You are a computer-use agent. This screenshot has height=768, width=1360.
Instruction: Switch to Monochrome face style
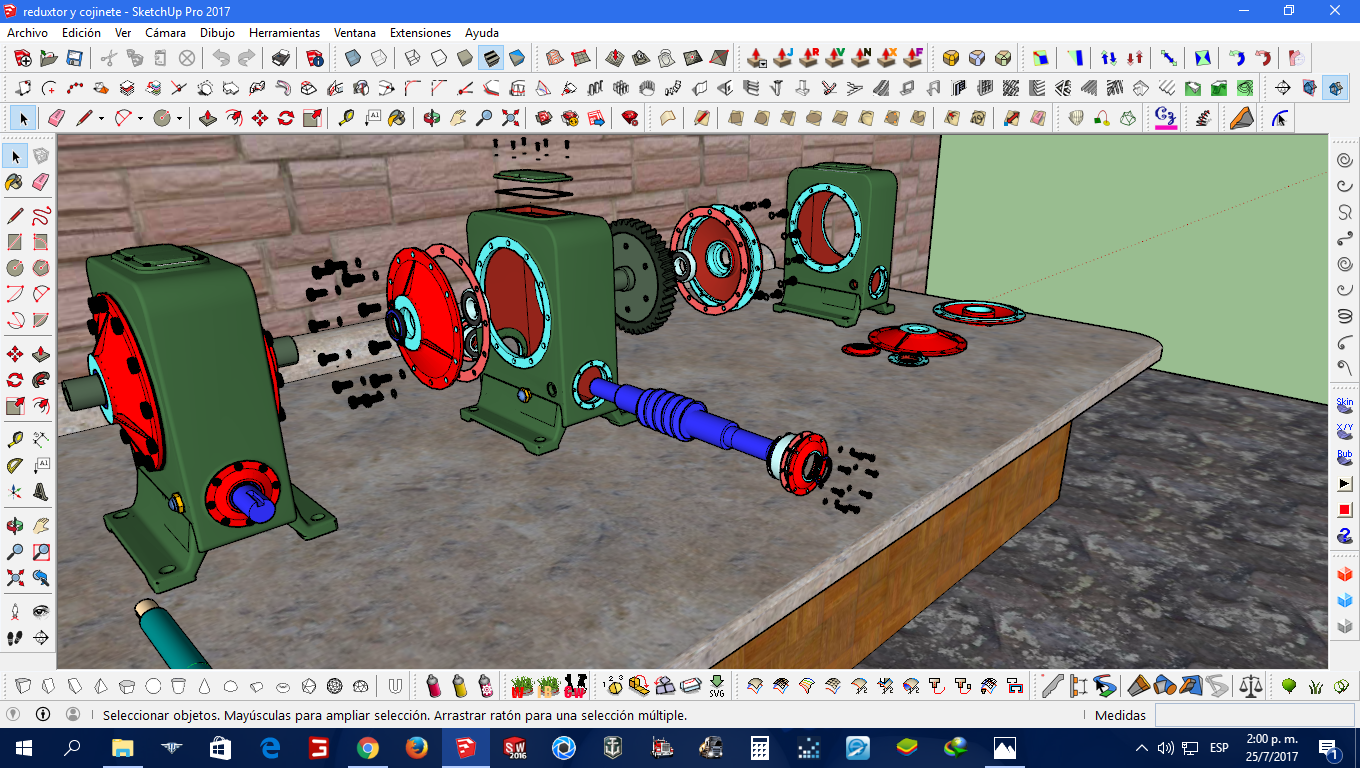tap(516, 58)
